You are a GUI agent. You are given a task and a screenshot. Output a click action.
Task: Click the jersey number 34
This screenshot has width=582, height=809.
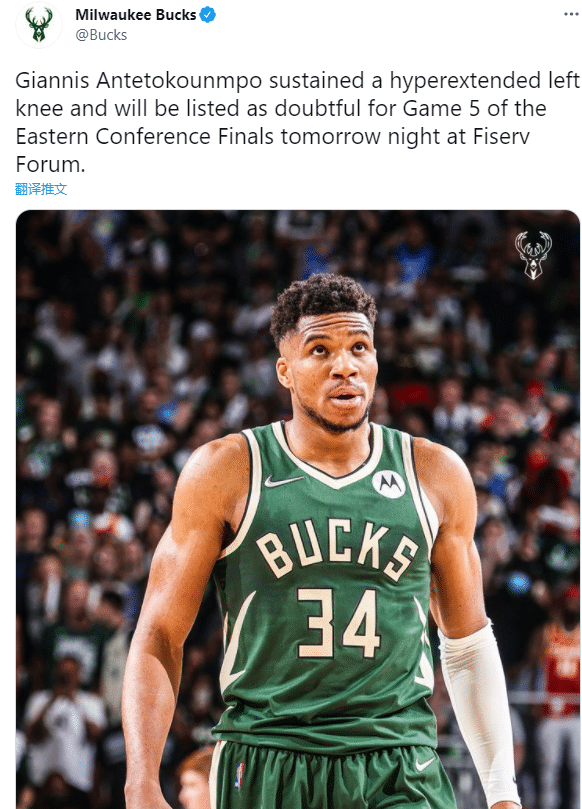[x=339, y=623]
